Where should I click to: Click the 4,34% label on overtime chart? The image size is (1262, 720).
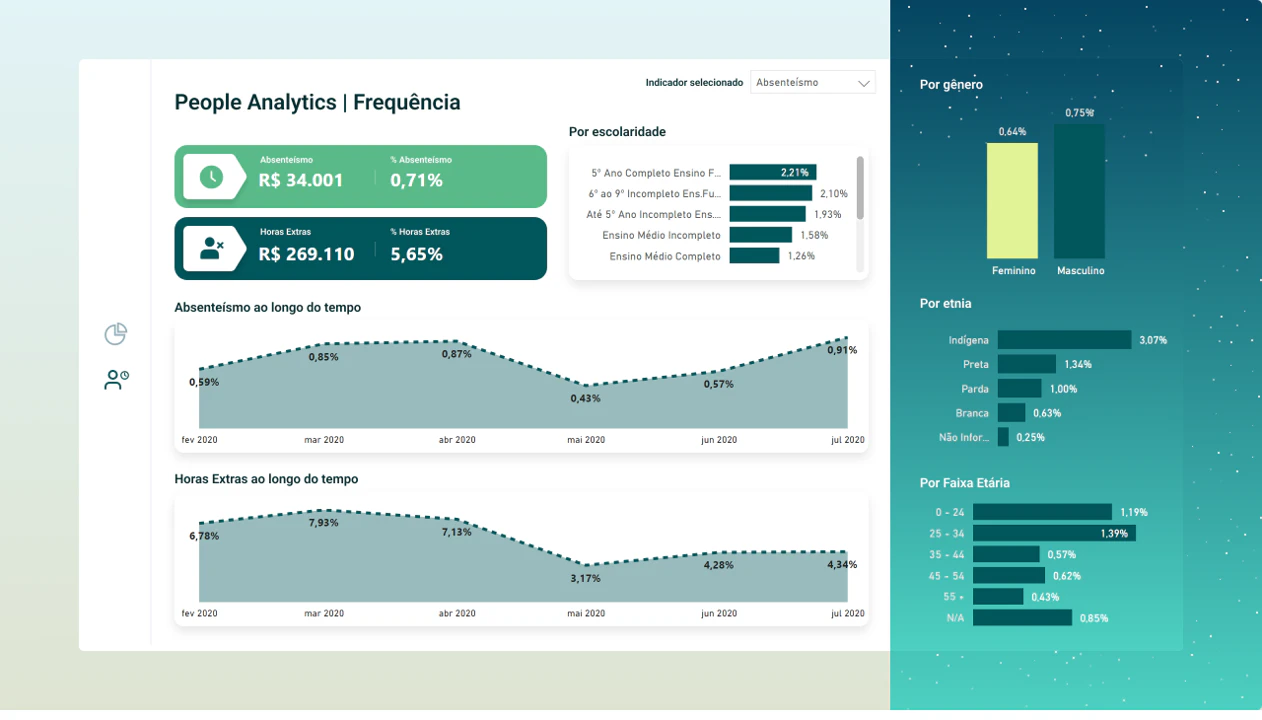tap(842, 565)
